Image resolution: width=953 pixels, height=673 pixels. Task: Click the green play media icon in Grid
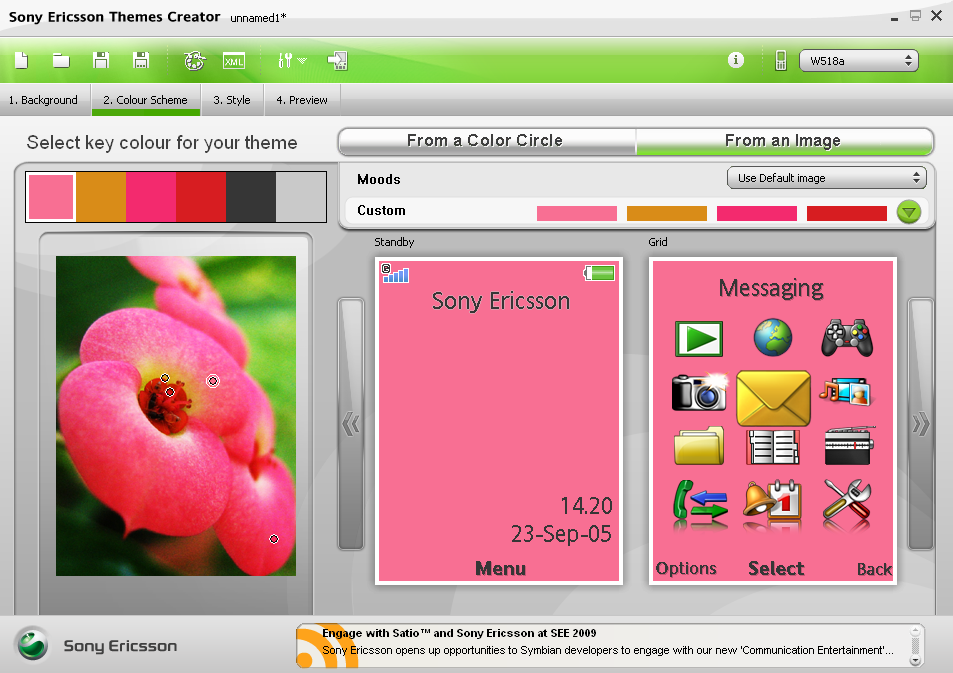point(699,339)
